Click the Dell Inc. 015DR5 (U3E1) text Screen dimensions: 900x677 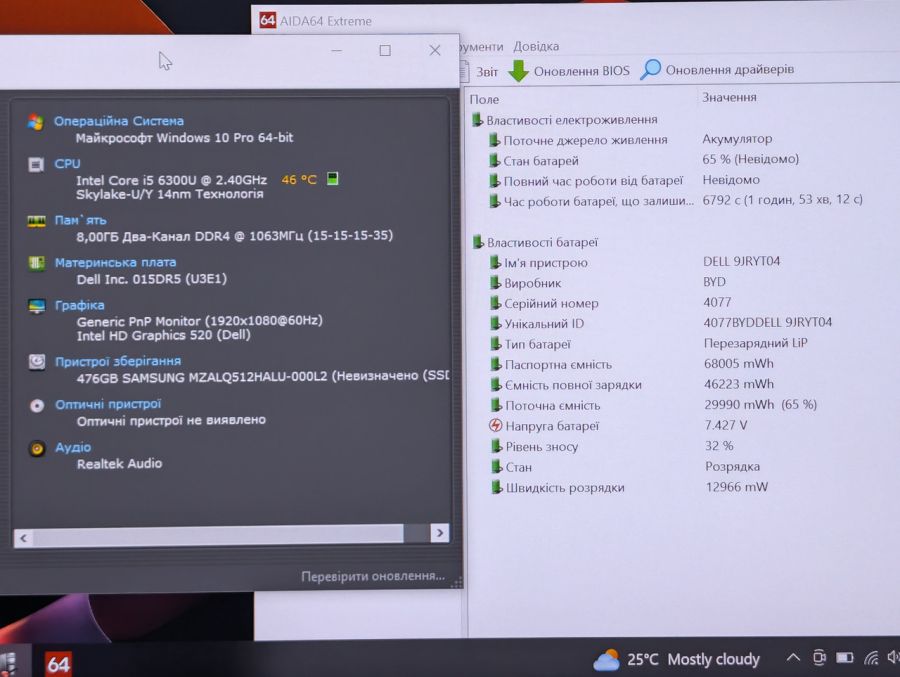coord(152,279)
